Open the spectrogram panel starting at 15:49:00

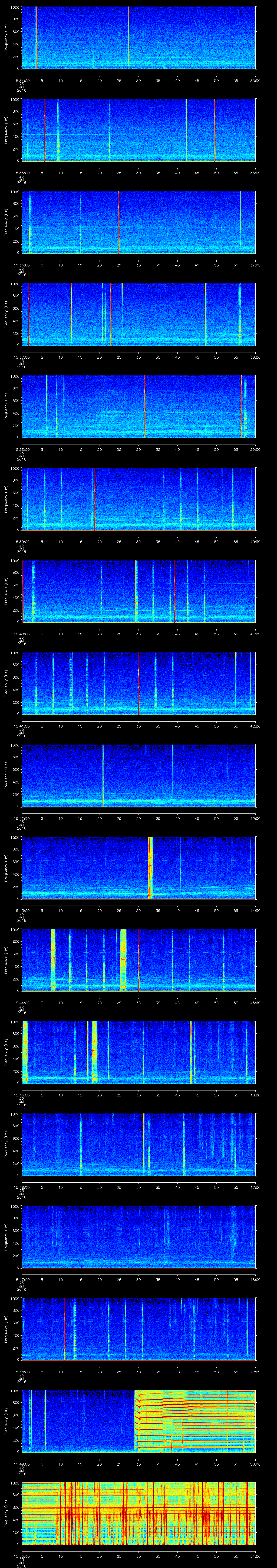click(x=138, y=1421)
